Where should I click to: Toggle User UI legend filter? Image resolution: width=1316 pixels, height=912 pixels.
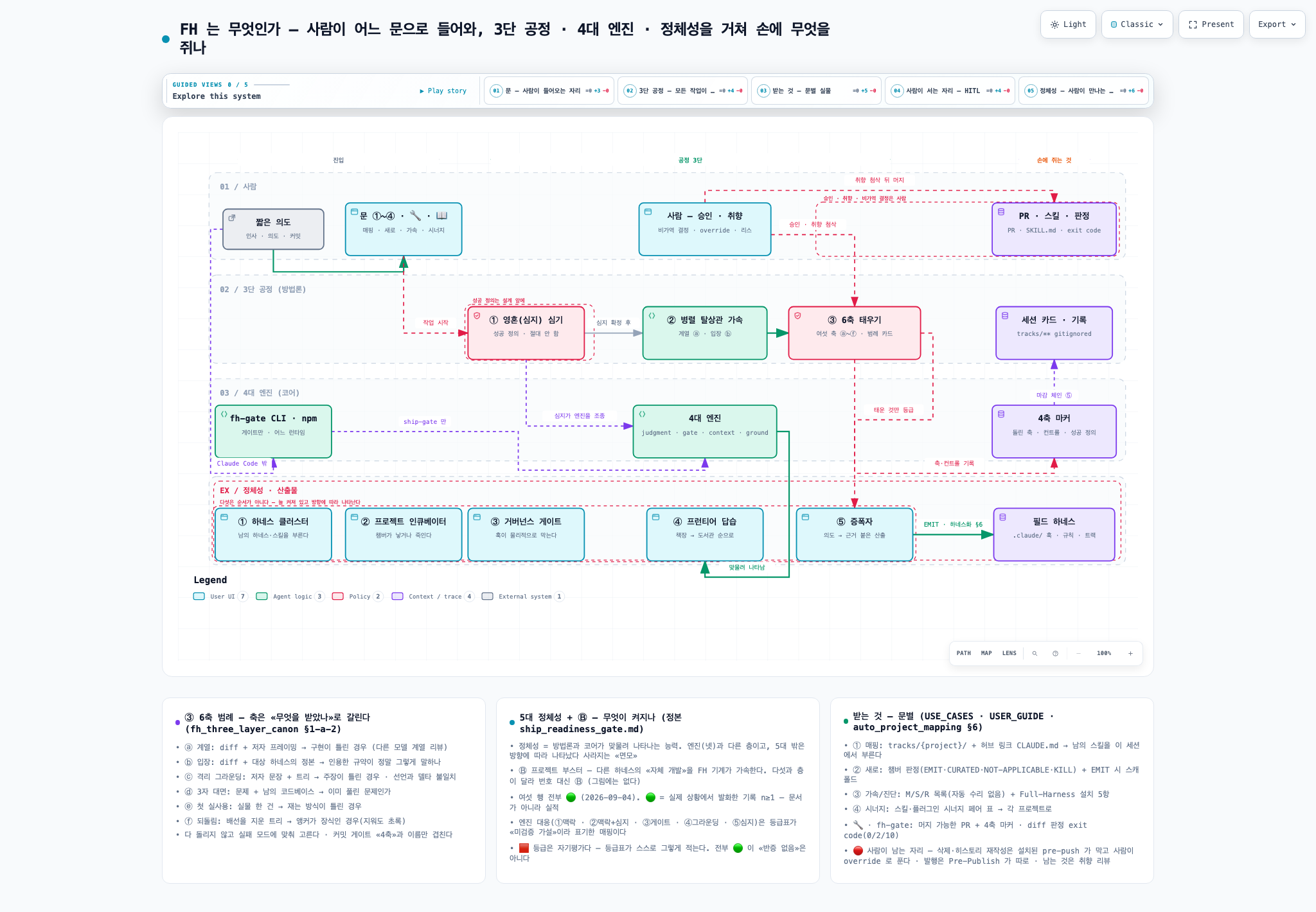220,596
